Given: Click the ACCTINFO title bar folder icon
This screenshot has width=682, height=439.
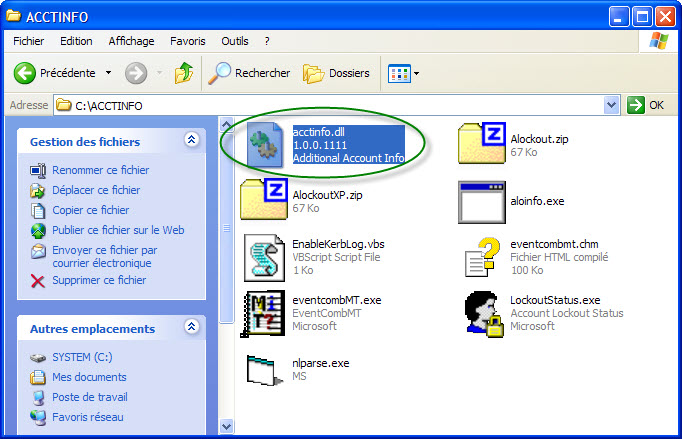Looking at the screenshot, I should 13,16.
